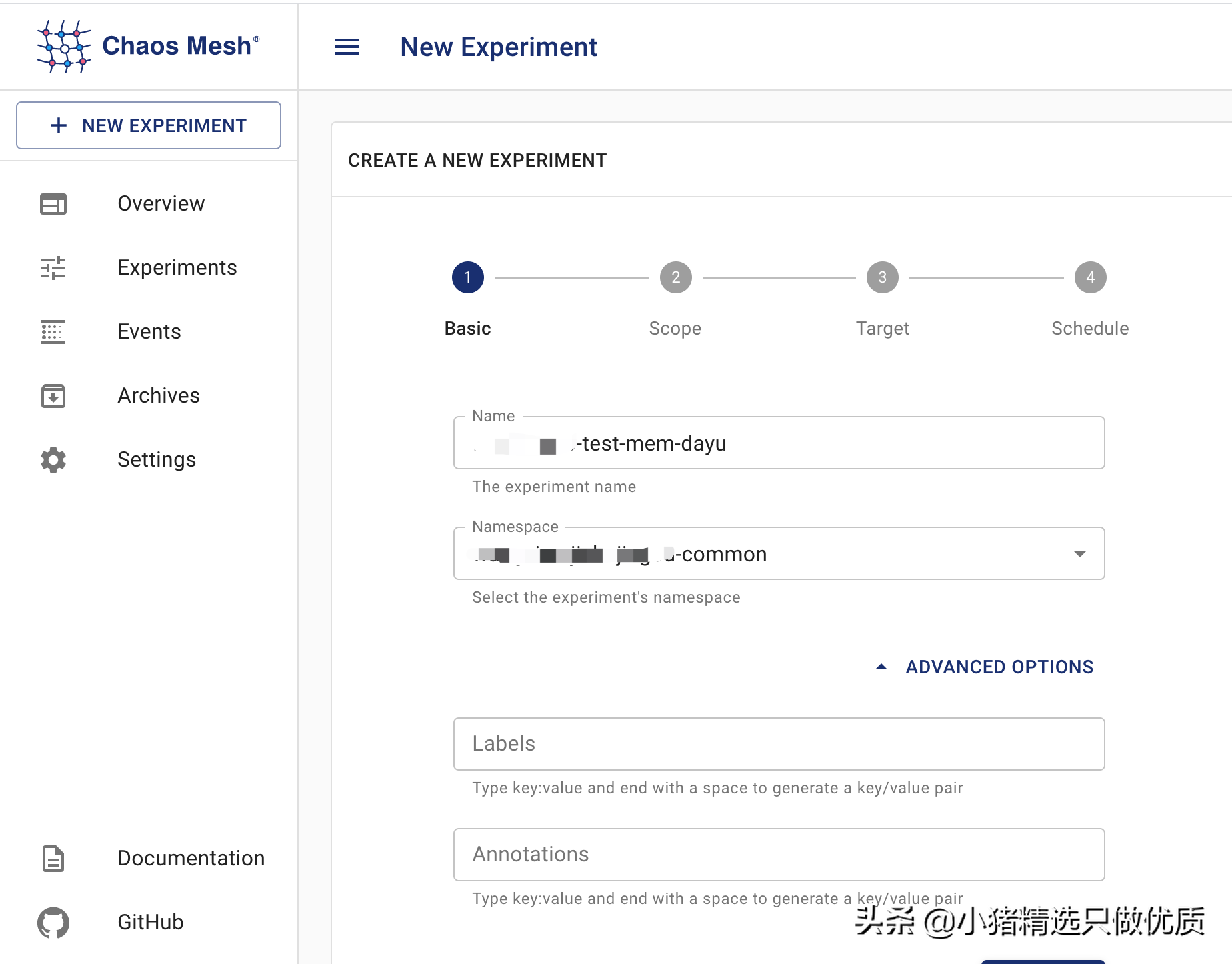The image size is (1232, 964).
Task: Select step 1 Basic circle
Action: pyautogui.click(x=468, y=277)
